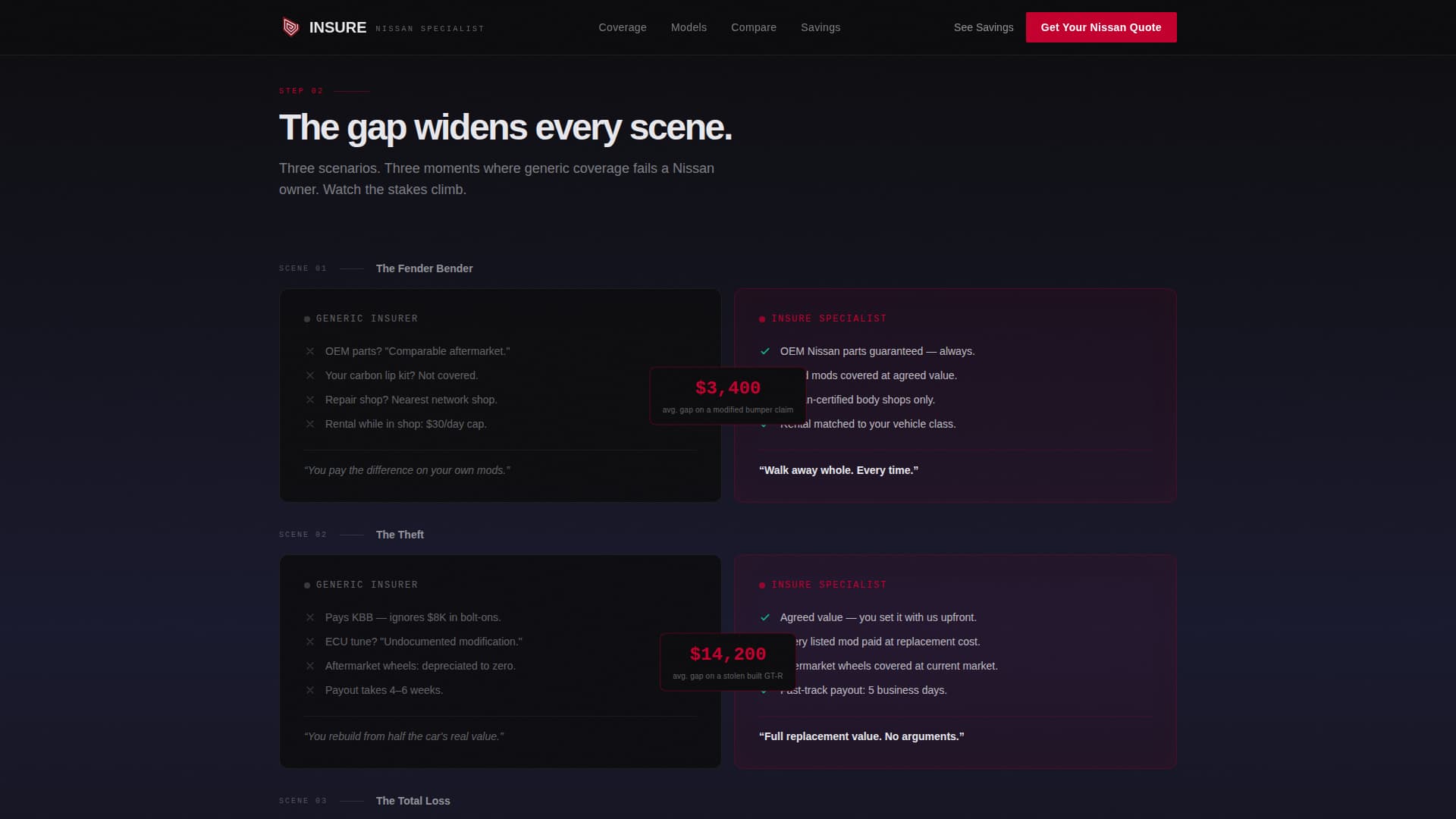Click the INSURE brand name
This screenshot has height=819, width=1456.
point(337,27)
